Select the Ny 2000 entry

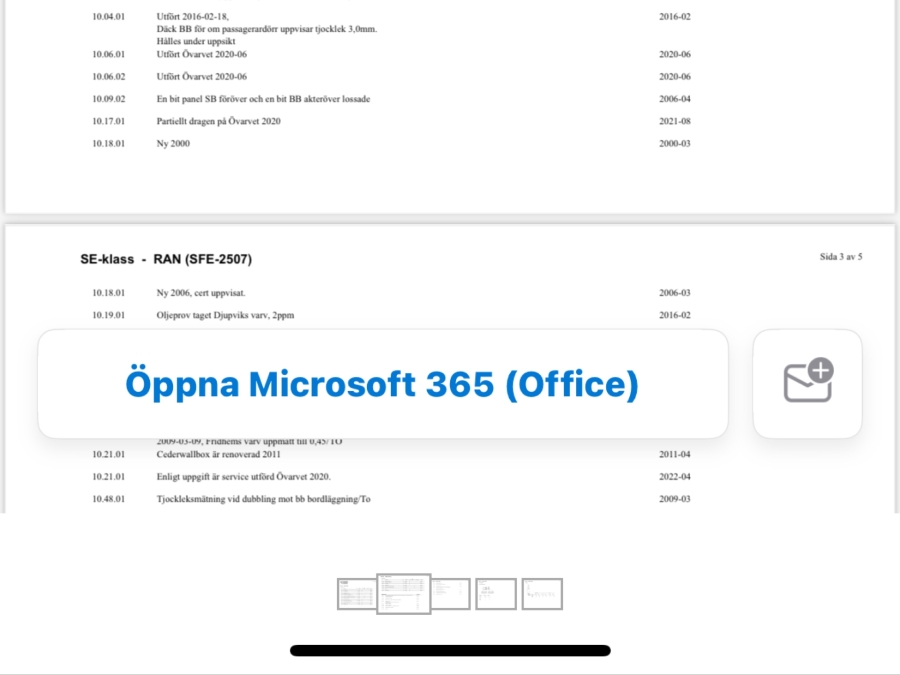[x=173, y=143]
